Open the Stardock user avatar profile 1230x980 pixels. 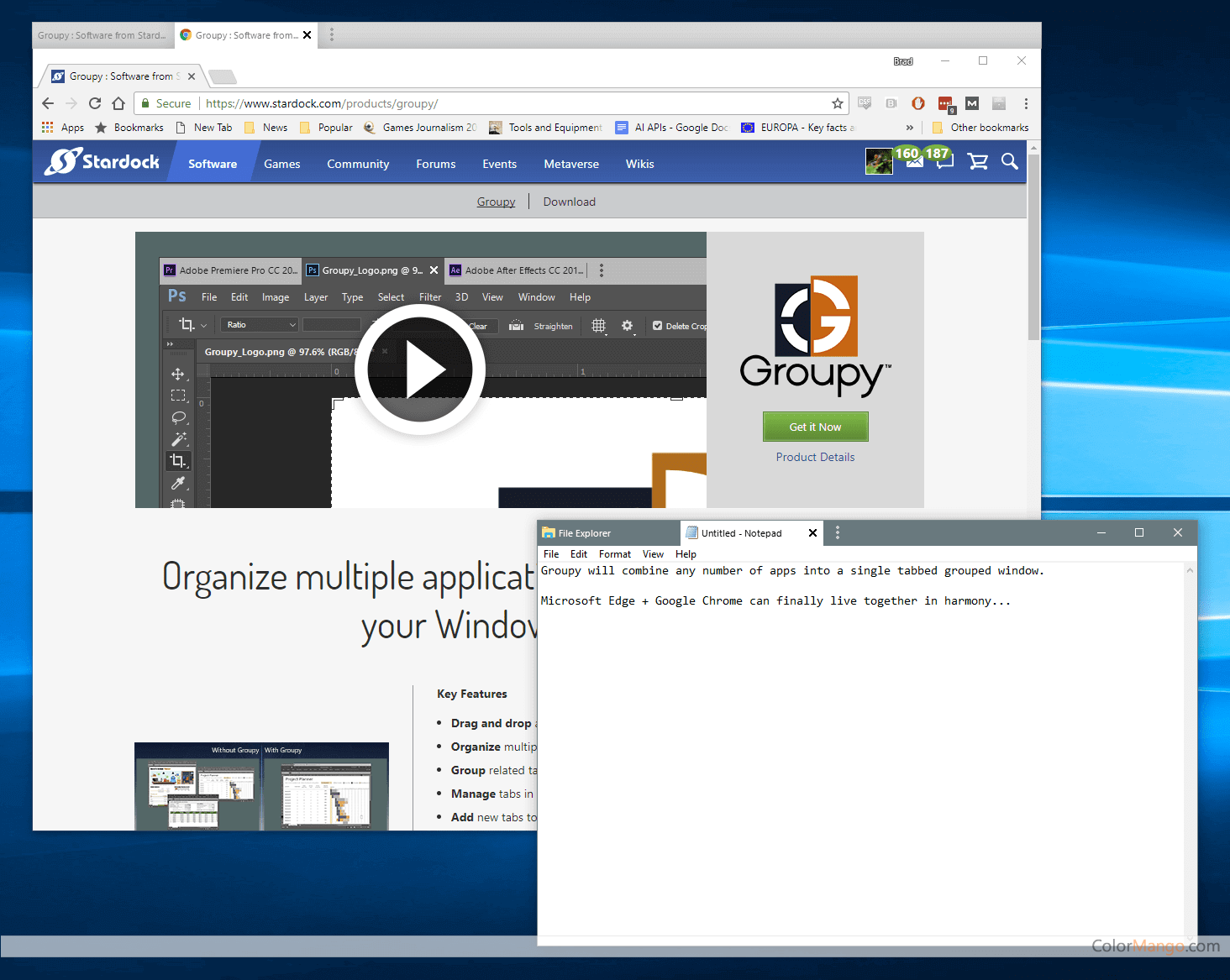click(x=879, y=161)
